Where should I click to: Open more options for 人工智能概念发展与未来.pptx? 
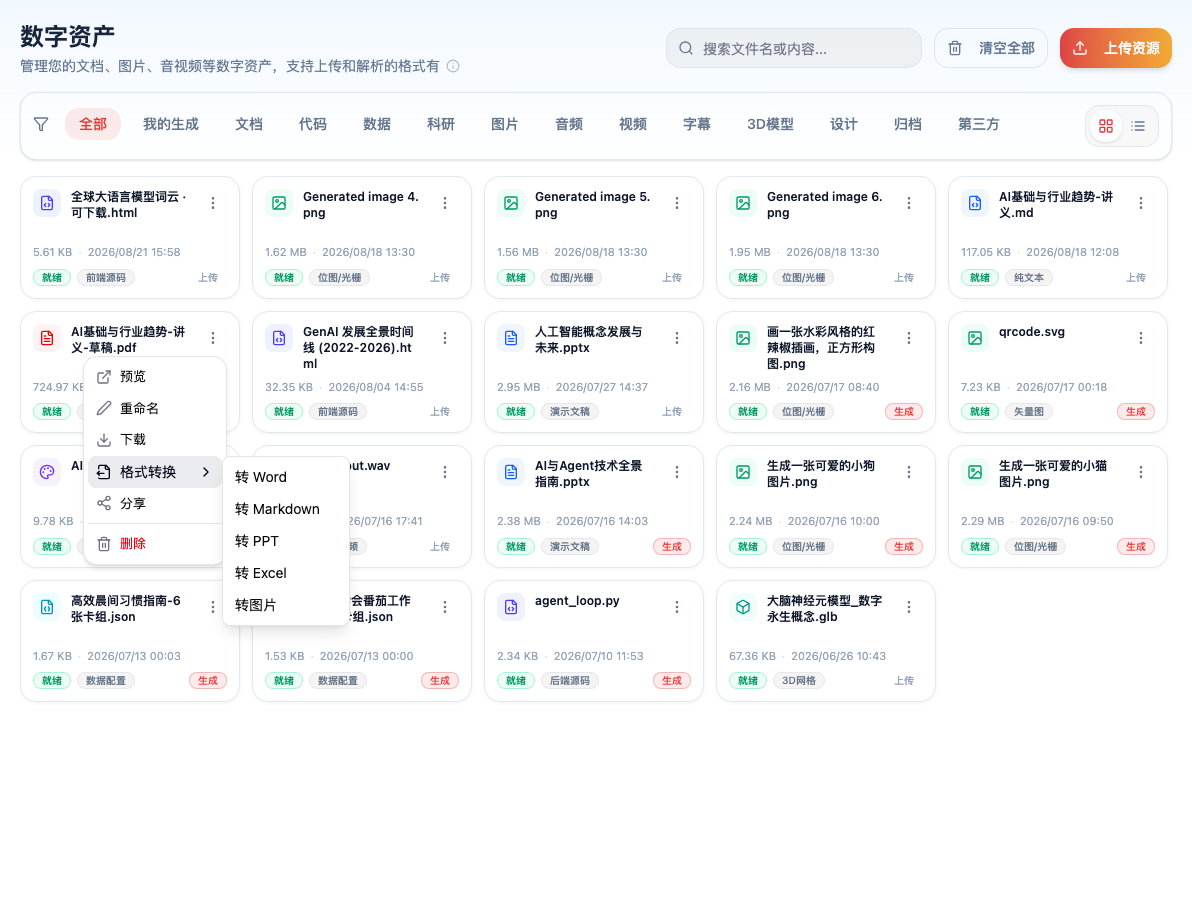click(x=677, y=338)
